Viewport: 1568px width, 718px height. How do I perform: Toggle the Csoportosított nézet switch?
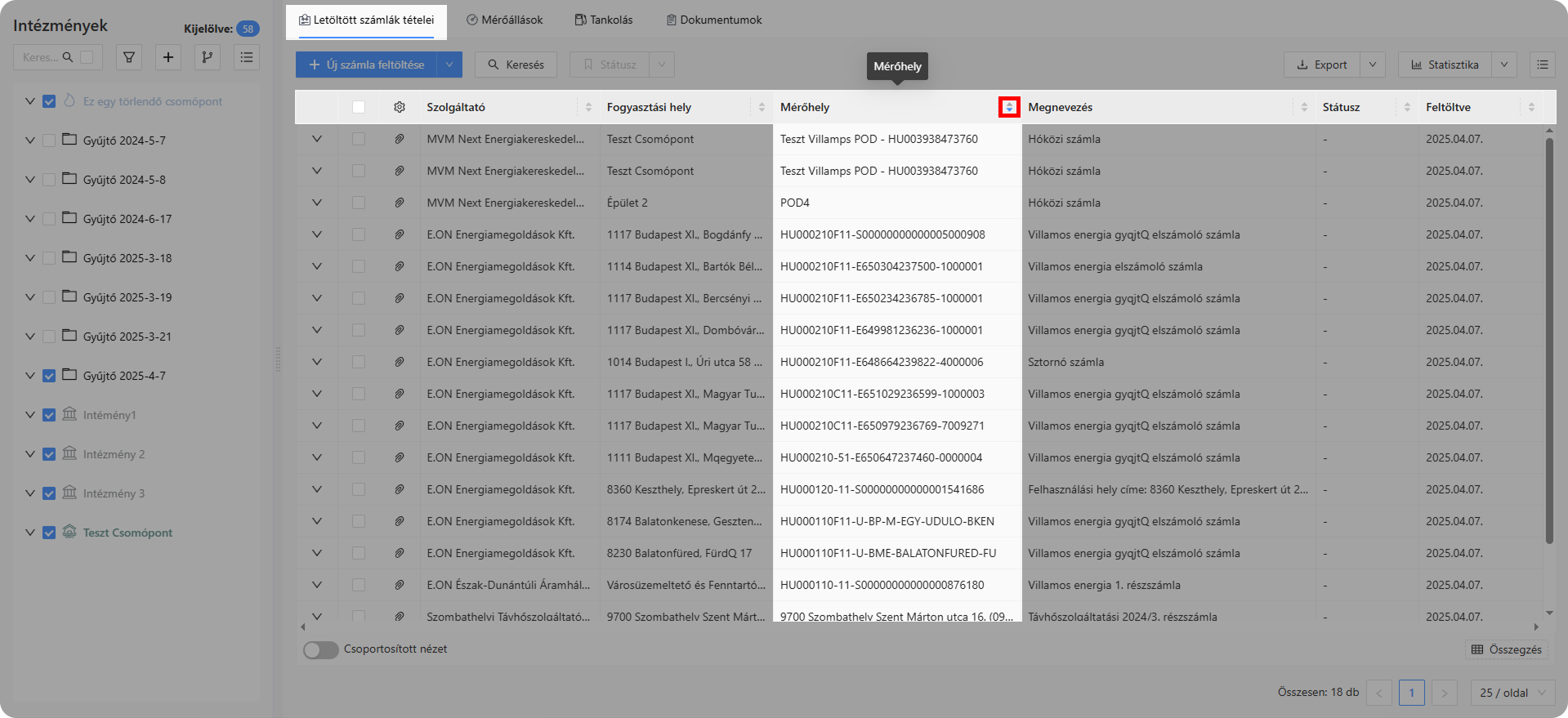click(x=320, y=649)
